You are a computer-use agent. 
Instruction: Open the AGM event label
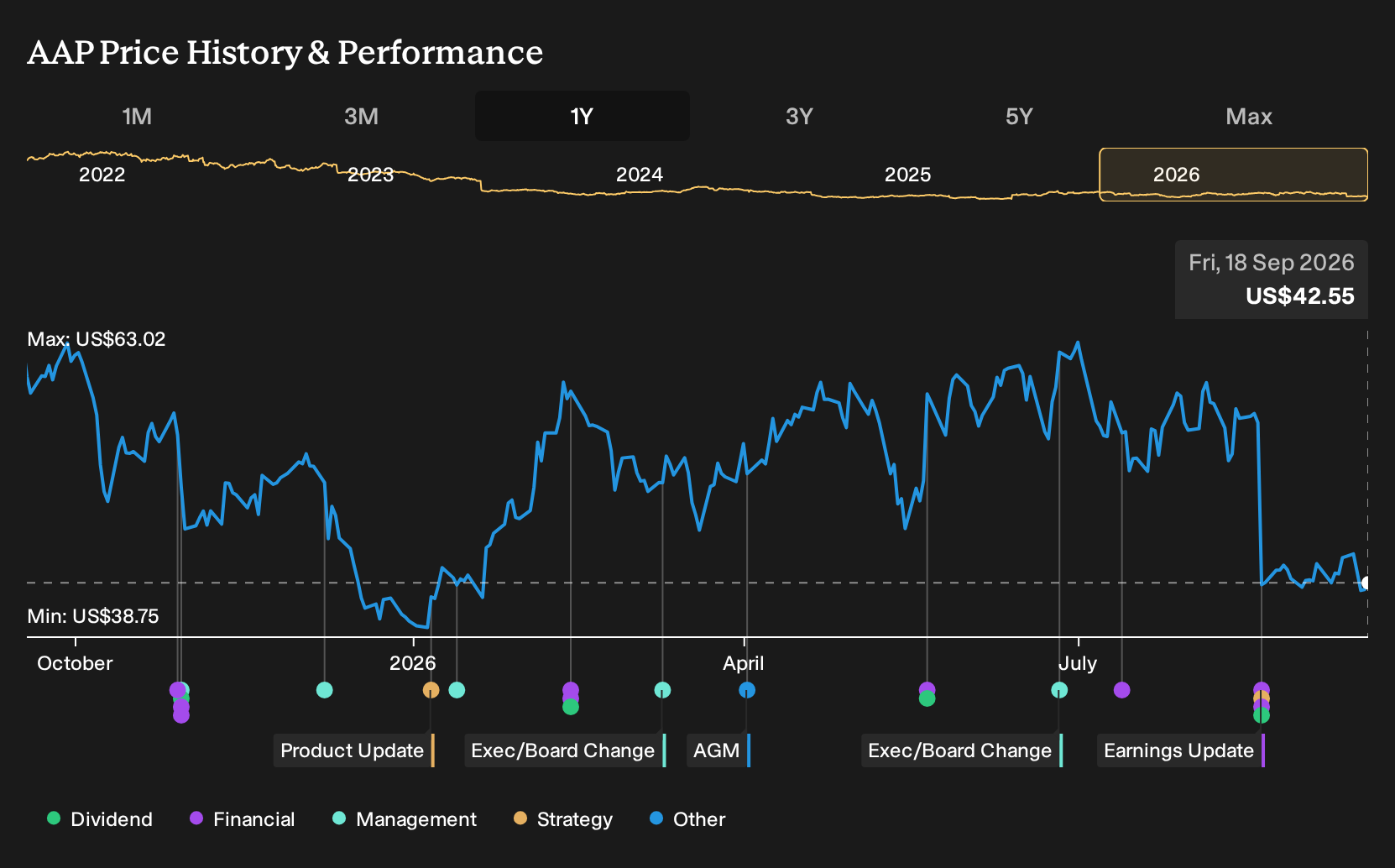point(718,750)
